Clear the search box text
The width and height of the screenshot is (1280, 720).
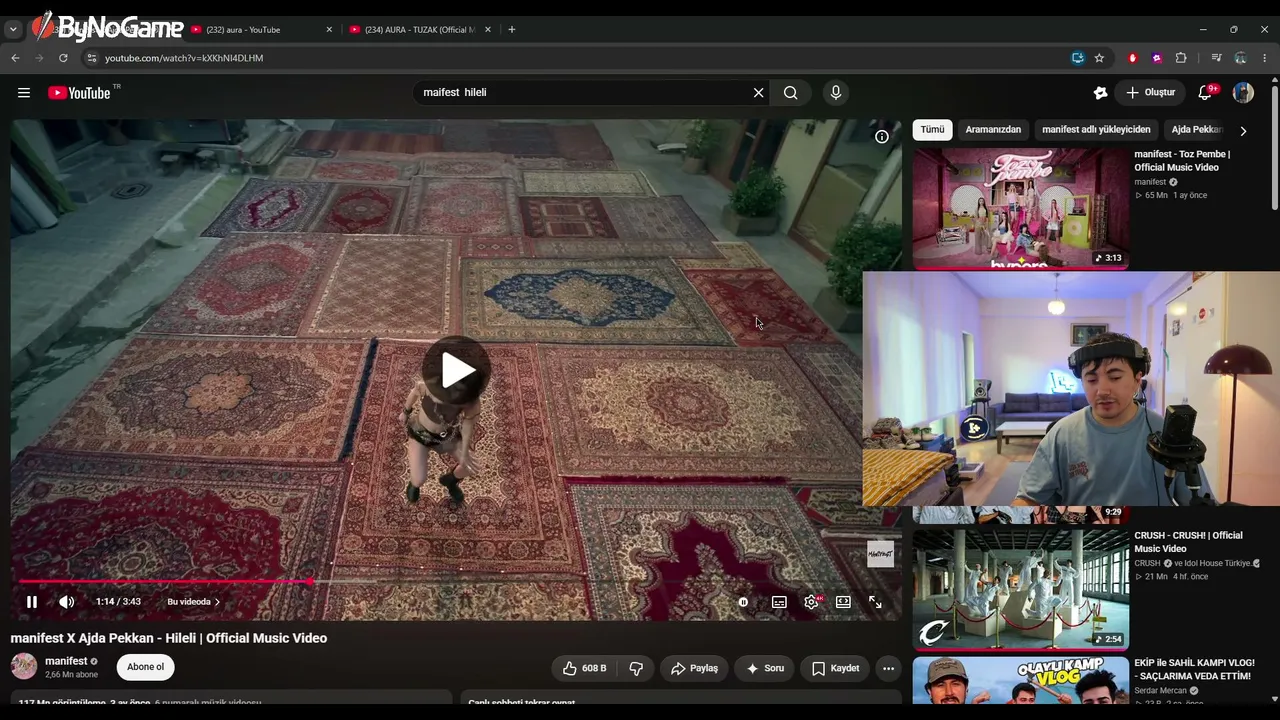tap(758, 93)
